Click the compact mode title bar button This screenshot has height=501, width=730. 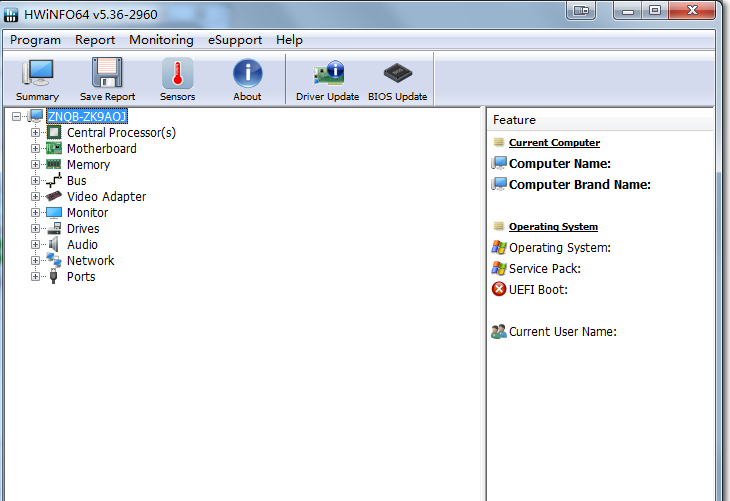(x=581, y=10)
